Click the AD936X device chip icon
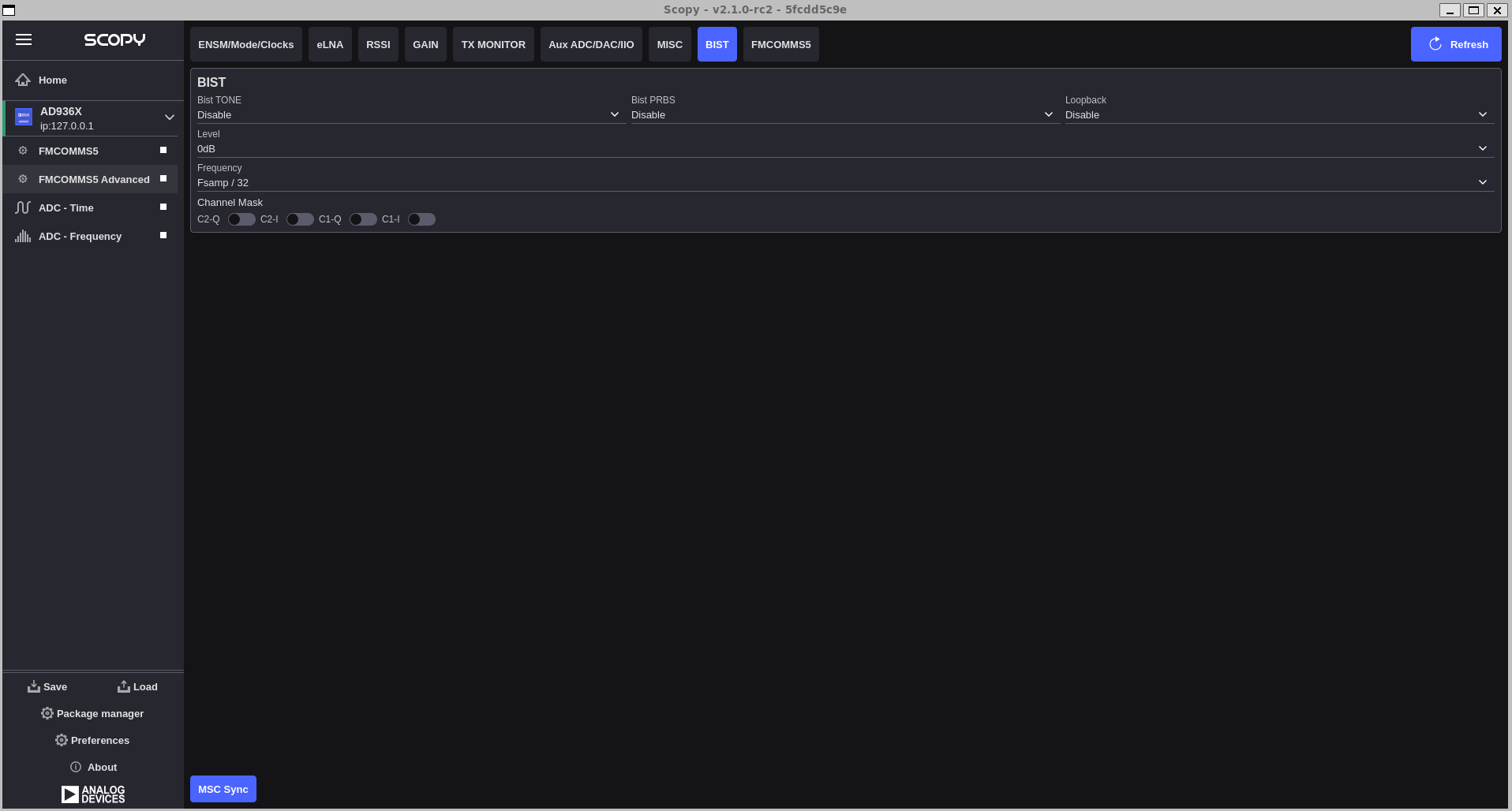This screenshot has height=811, width=1512. point(24,117)
